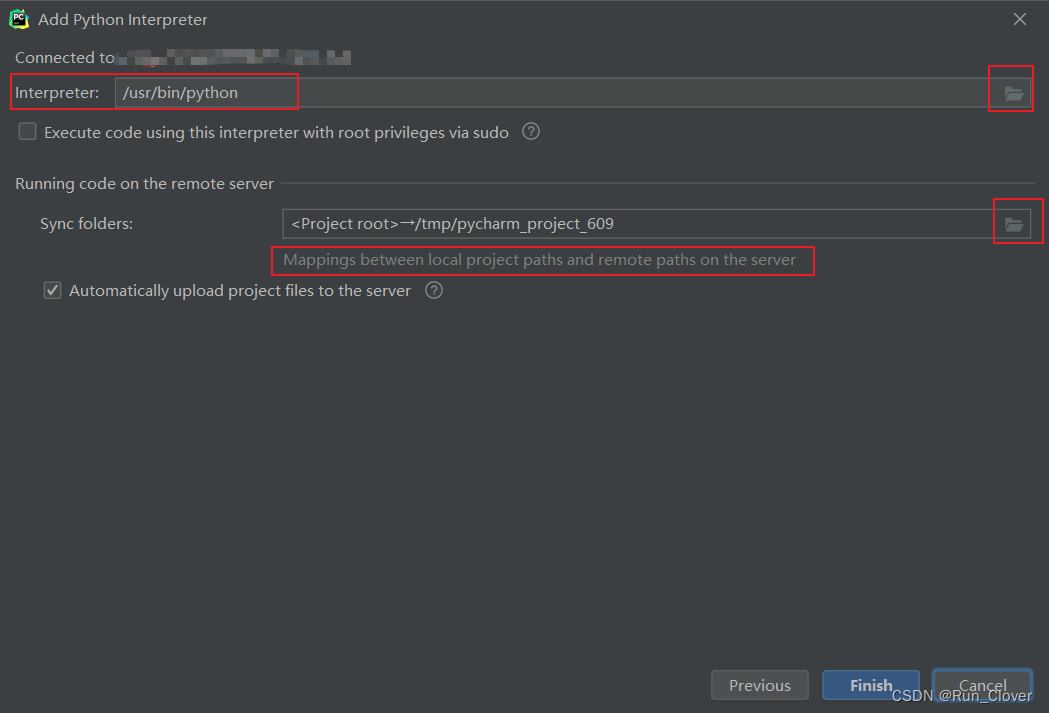Click help icon beside automatic upload option
1049x713 pixels.
pyautogui.click(x=434, y=290)
